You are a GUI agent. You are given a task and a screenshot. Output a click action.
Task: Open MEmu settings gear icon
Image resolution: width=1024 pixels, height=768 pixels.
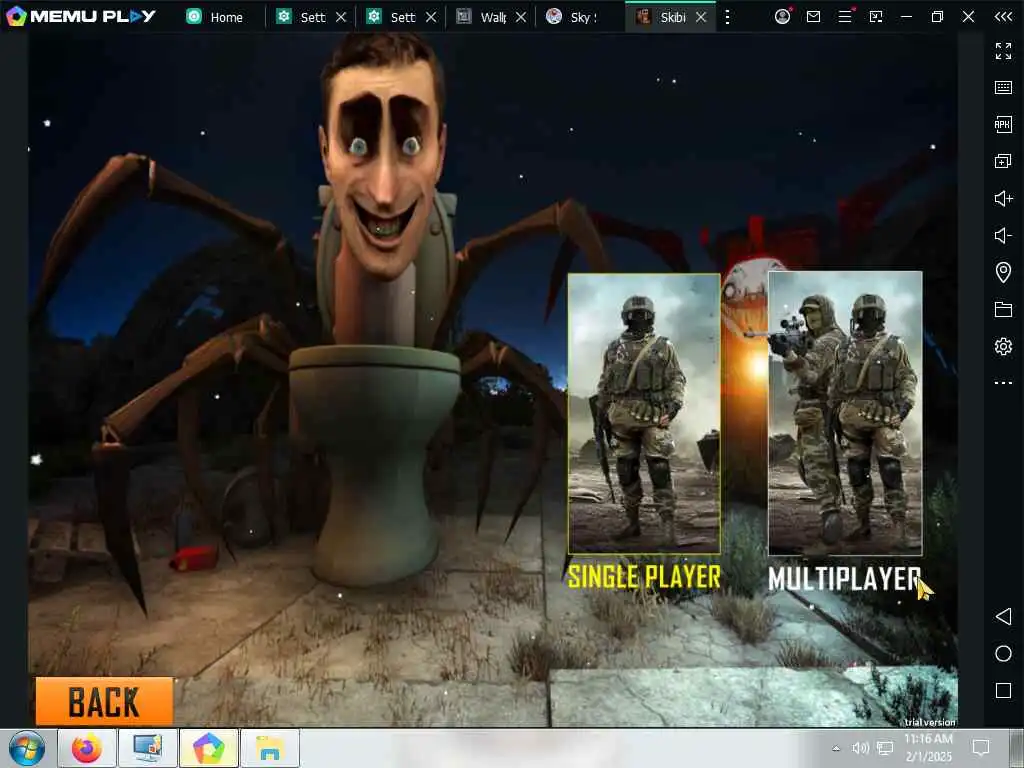click(1003, 346)
